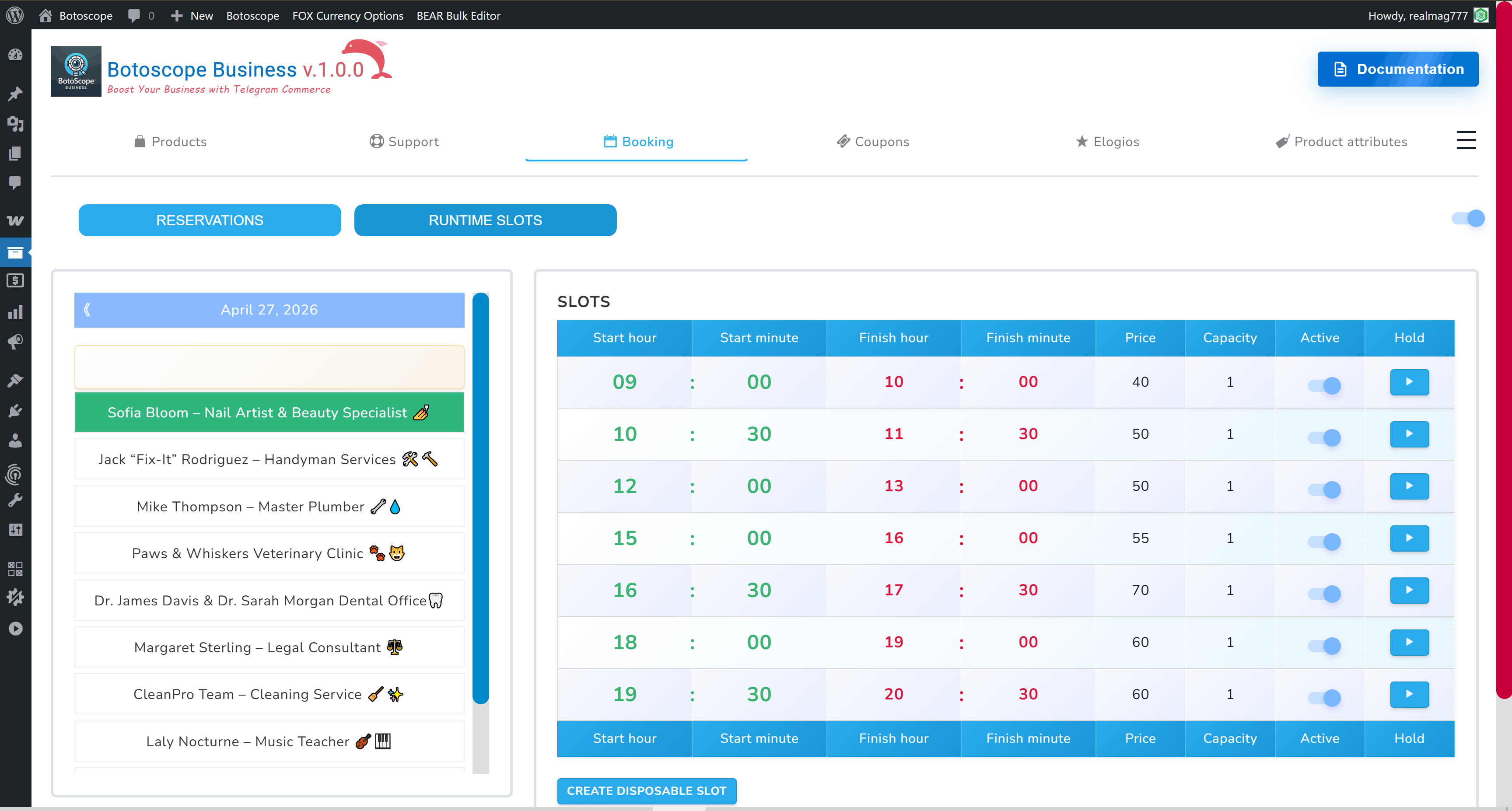
Task: Click the dollar icon in the left sidebar
Action: point(16,281)
